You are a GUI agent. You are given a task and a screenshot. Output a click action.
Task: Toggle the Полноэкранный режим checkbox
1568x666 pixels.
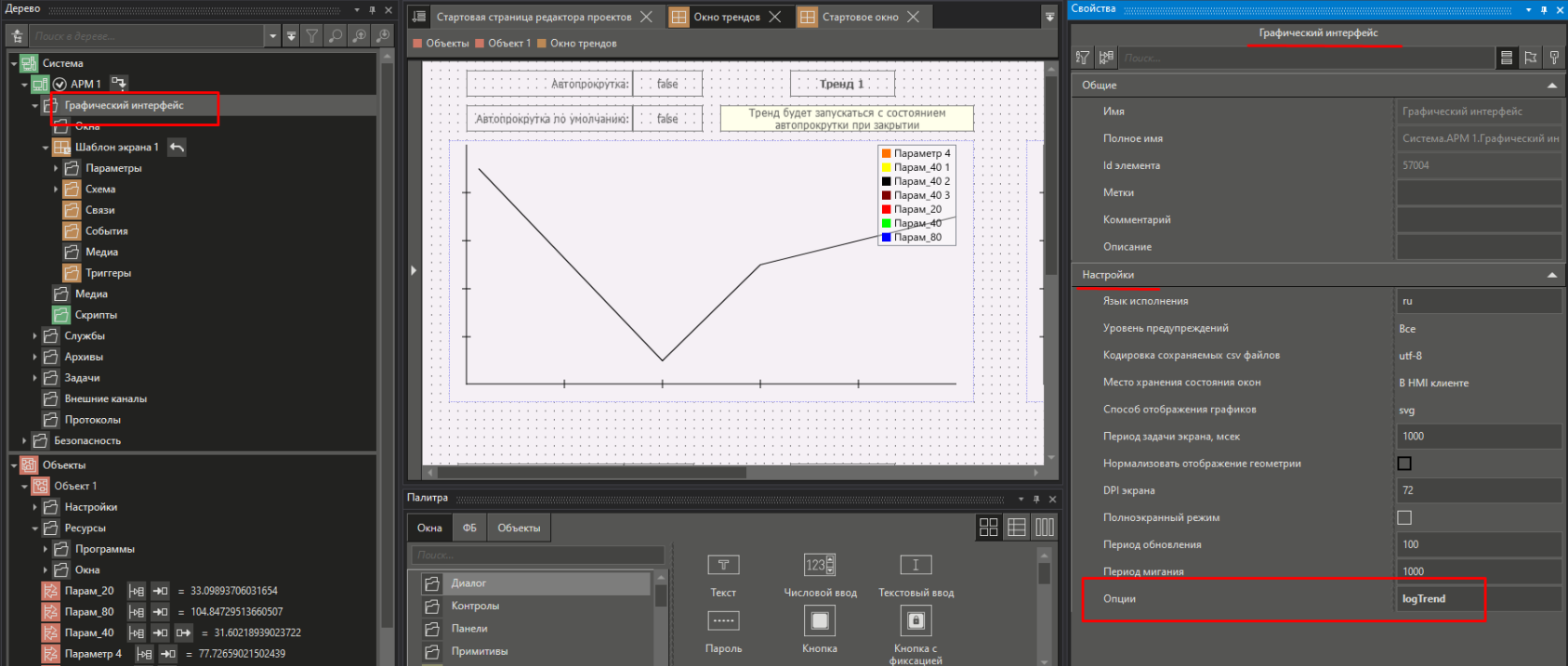[1403, 517]
